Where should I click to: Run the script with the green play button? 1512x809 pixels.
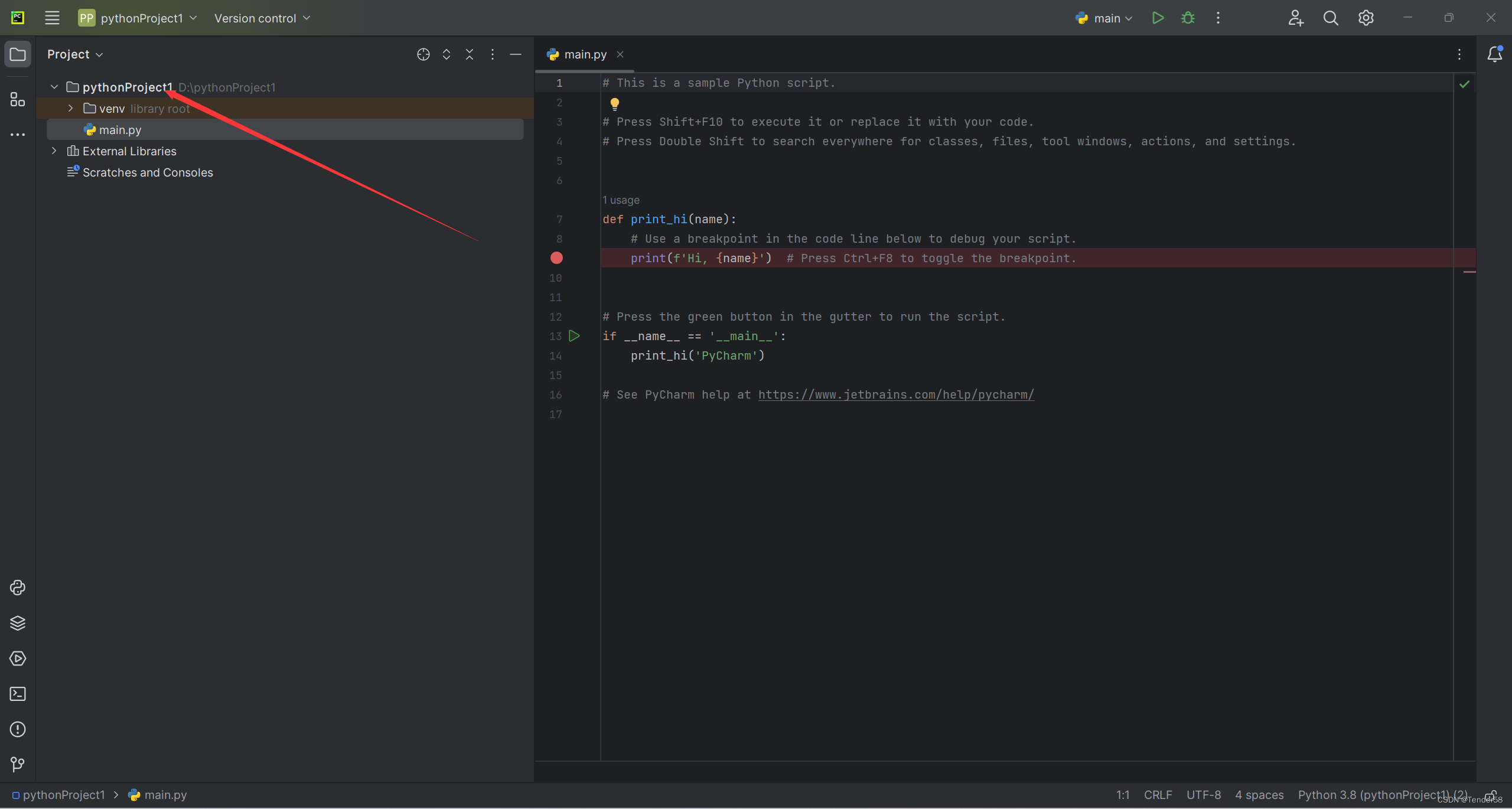coord(1158,18)
